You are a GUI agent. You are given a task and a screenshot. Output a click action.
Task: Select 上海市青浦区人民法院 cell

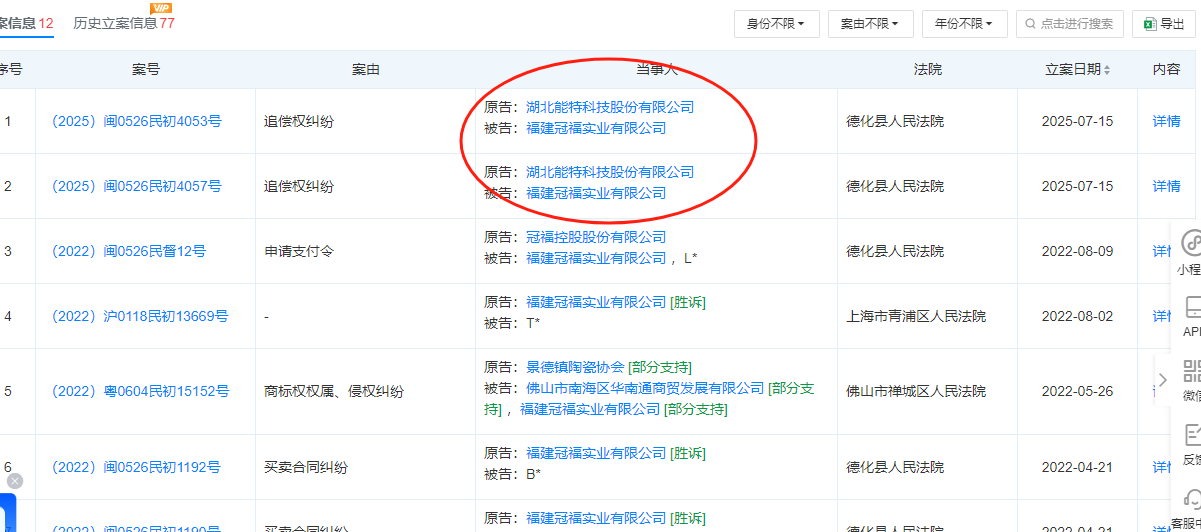pos(916,317)
